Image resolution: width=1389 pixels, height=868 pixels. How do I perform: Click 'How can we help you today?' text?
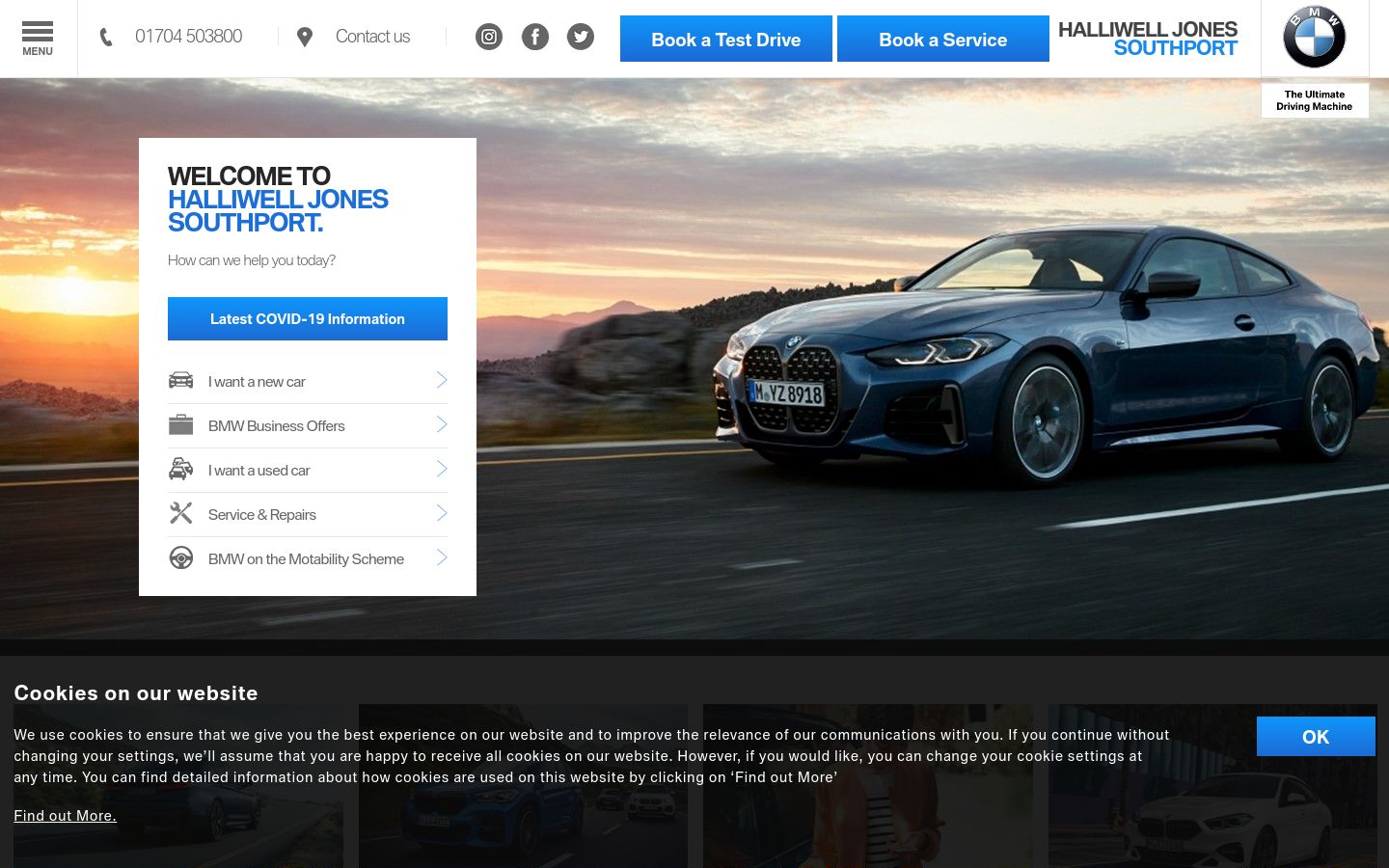(x=252, y=260)
